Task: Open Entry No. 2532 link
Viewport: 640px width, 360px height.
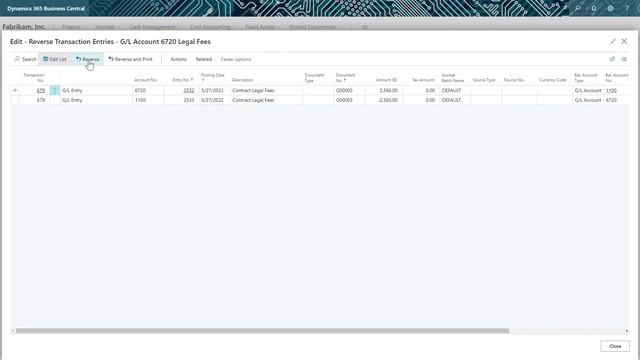Action: (x=189, y=90)
